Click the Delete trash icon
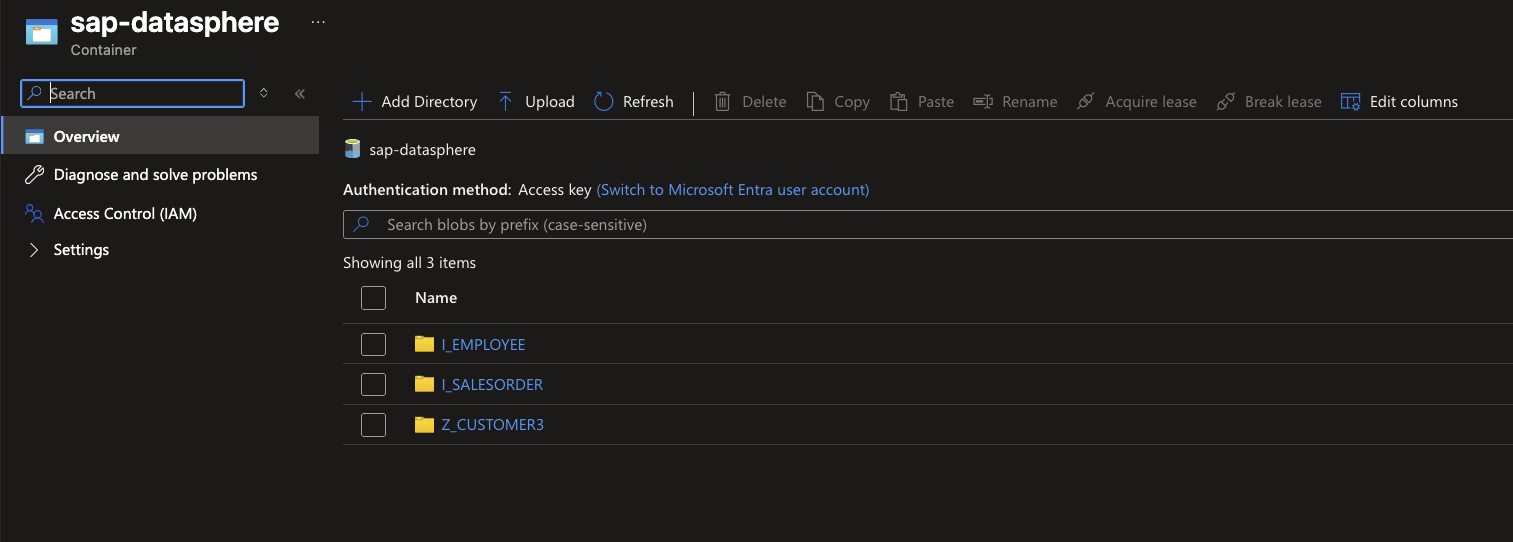The image size is (1513, 542). pyautogui.click(x=723, y=102)
